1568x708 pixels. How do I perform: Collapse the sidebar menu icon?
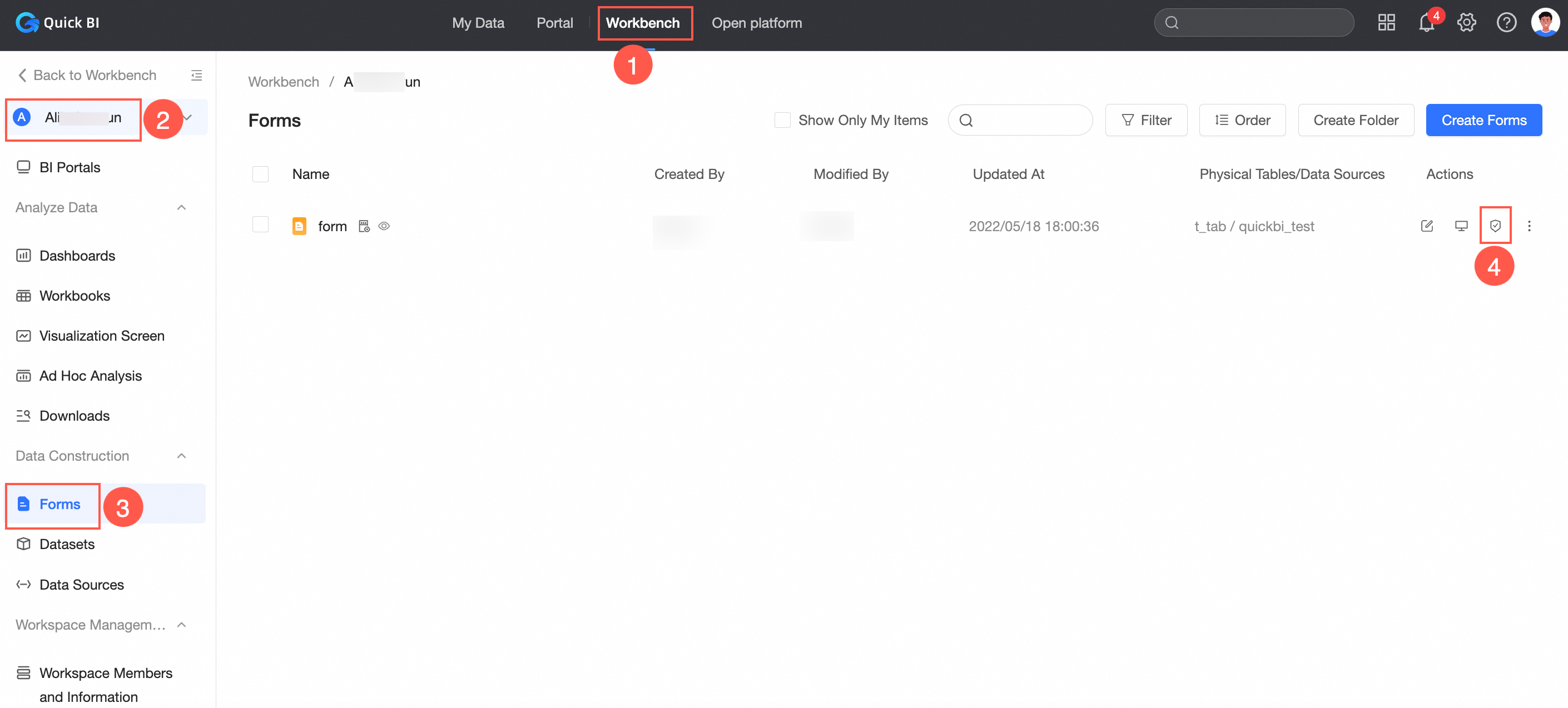(x=196, y=76)
